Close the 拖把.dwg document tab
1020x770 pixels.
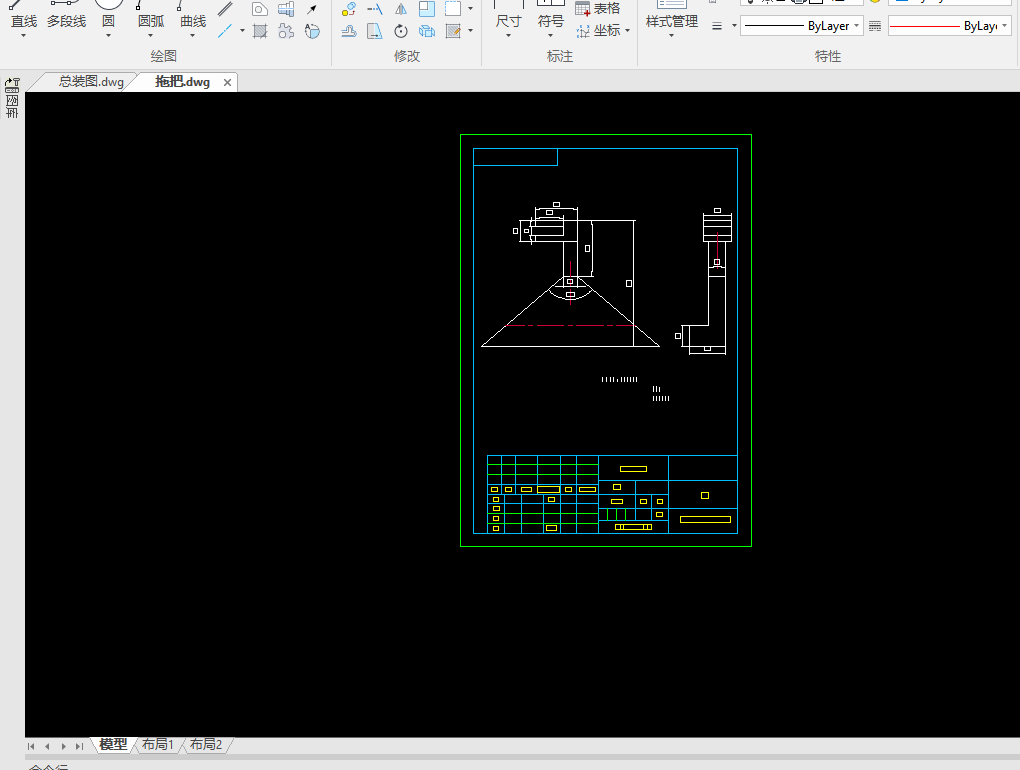(x=227, y=83)
